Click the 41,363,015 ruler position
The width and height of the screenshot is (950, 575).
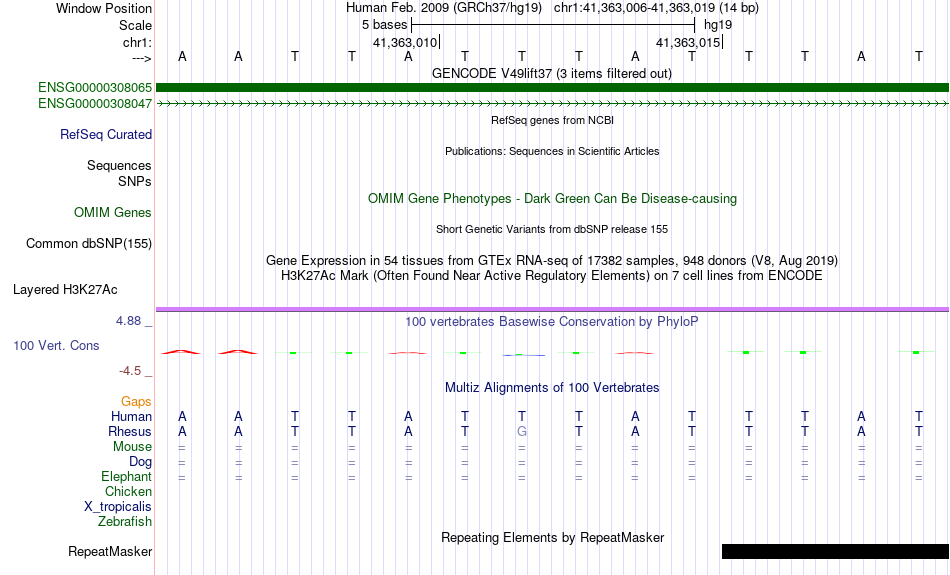tap(689, 42)
